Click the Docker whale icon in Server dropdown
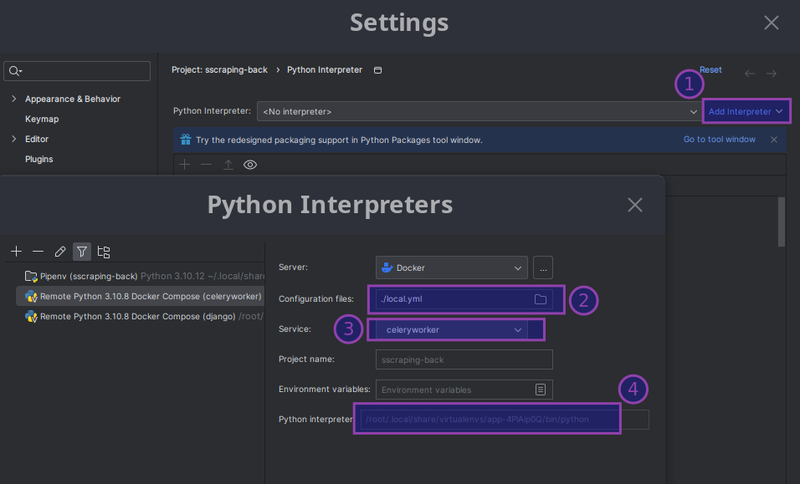 click(x=387, y=267)
